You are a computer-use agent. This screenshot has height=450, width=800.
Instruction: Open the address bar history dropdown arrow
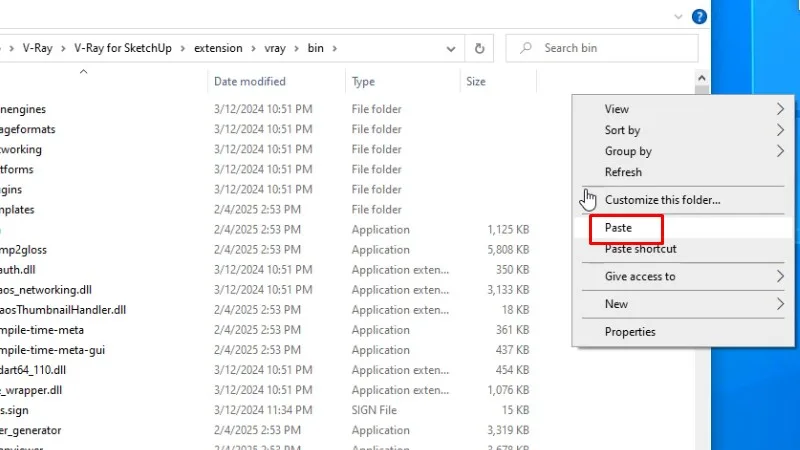coord(451,49)
